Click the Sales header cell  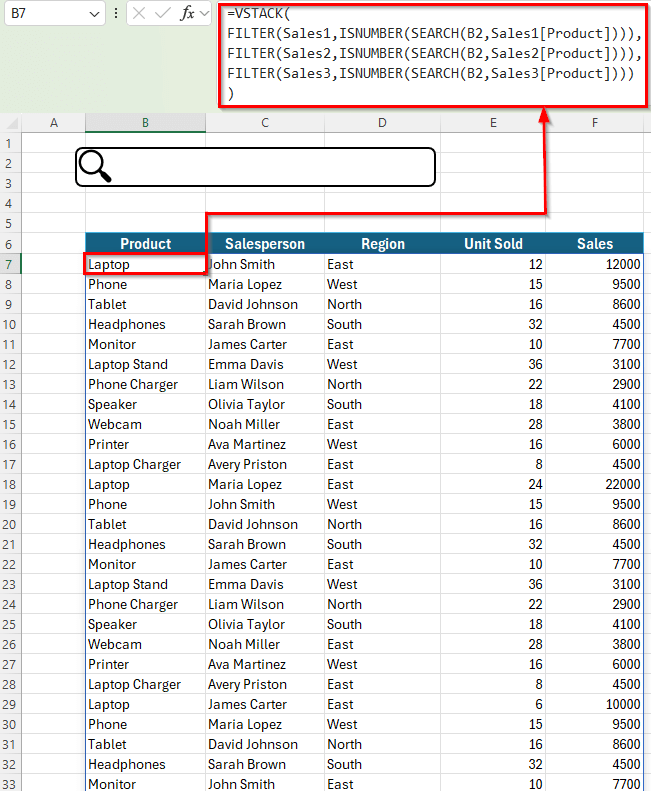pyautogui.click(x=594, y=244)
